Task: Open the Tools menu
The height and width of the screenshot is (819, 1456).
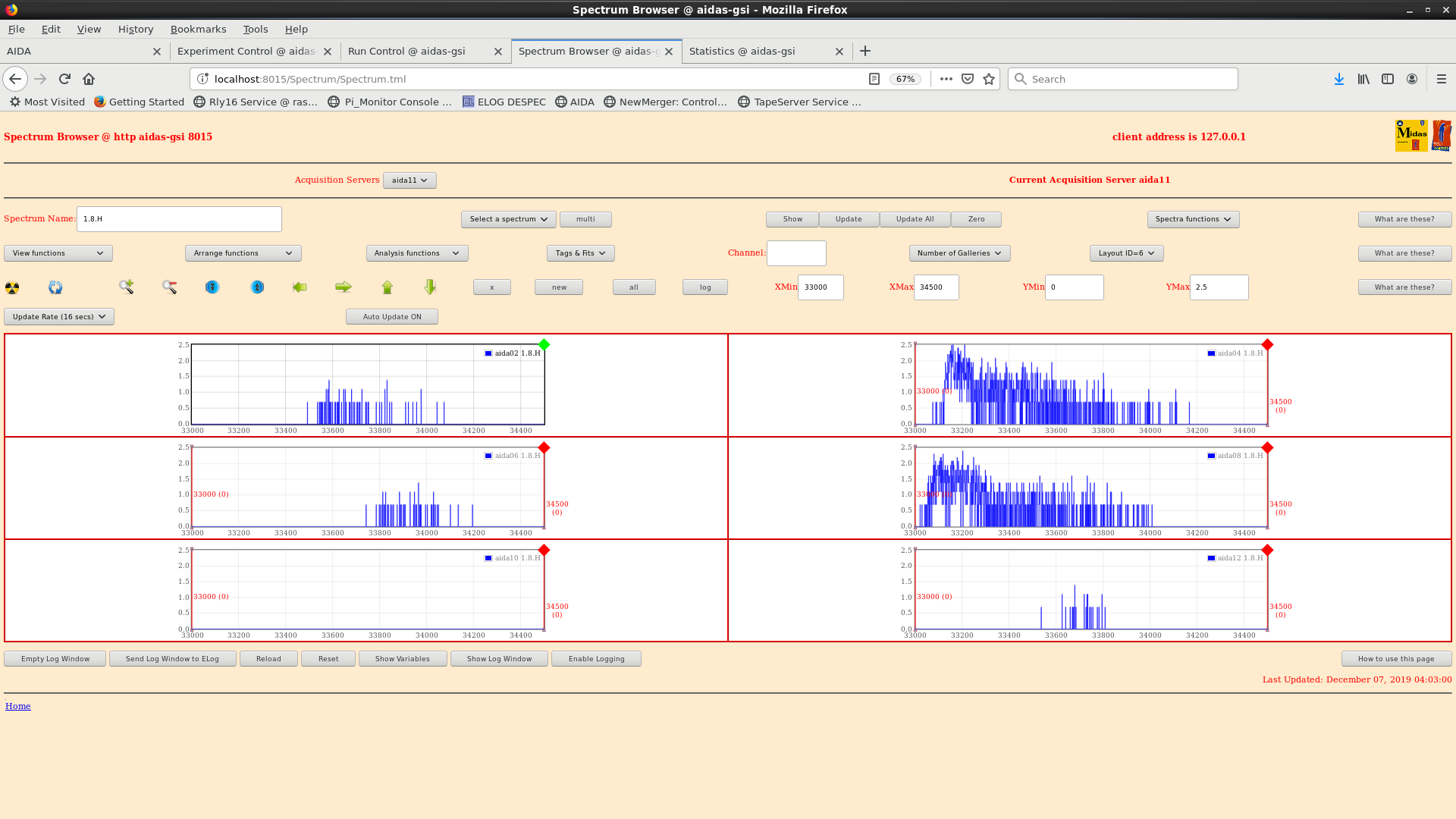Action: point(256,29)
